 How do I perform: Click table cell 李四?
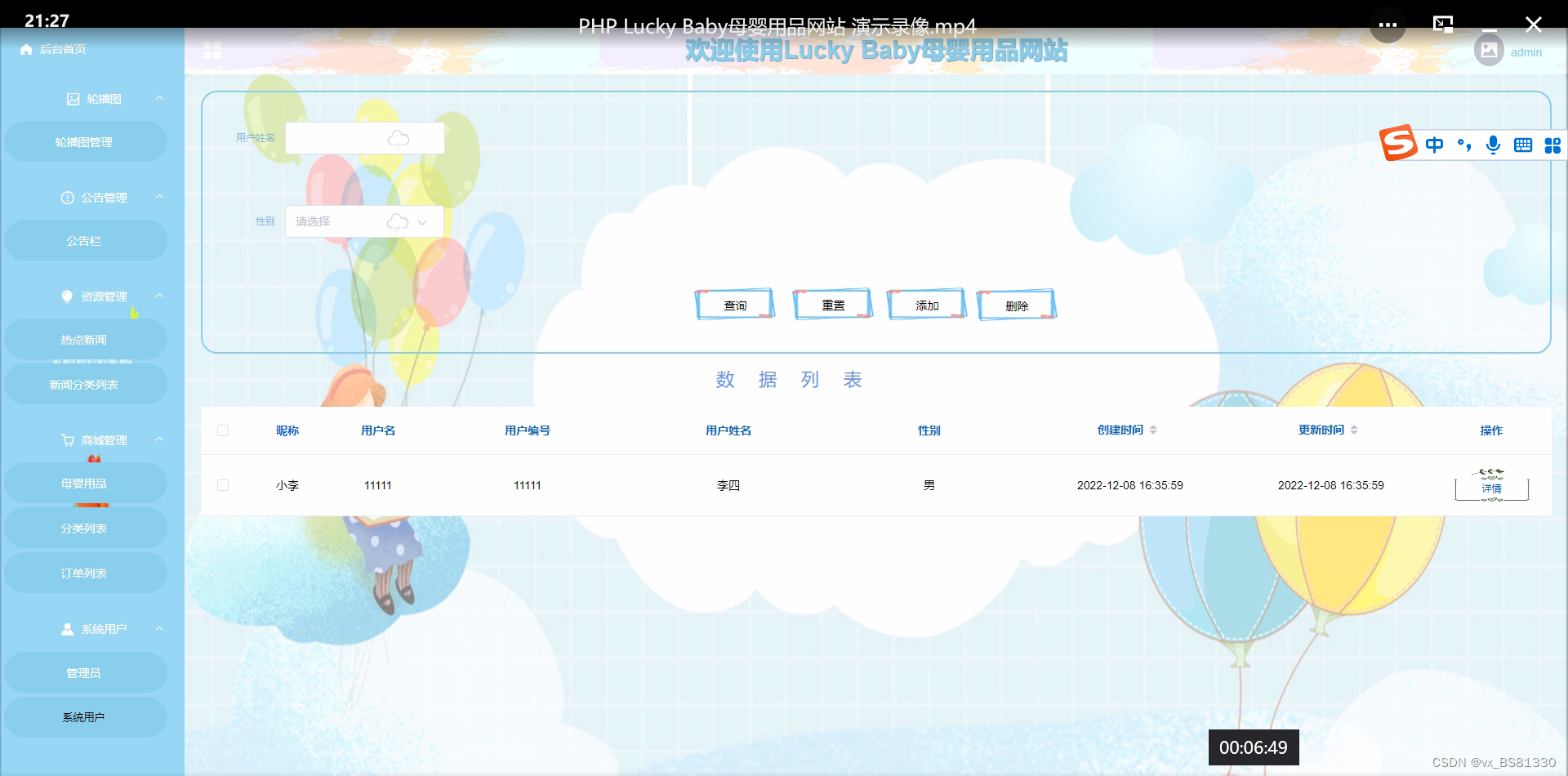click(728, 485)
